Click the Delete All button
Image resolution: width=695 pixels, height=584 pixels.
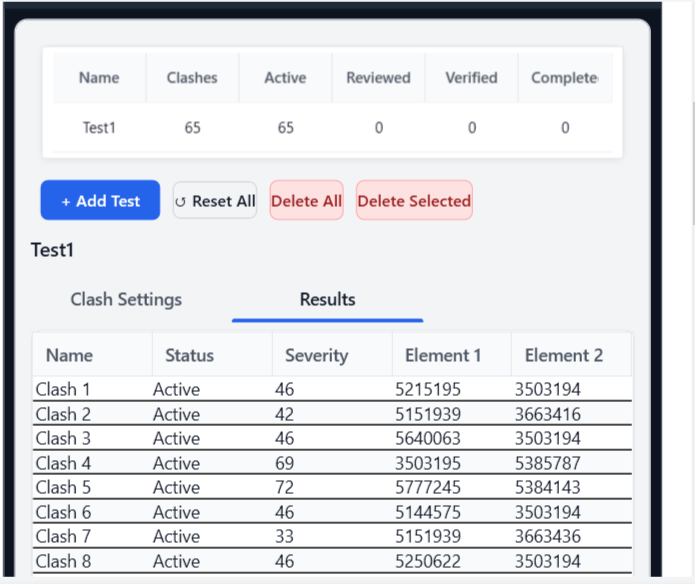click(307, 200)
